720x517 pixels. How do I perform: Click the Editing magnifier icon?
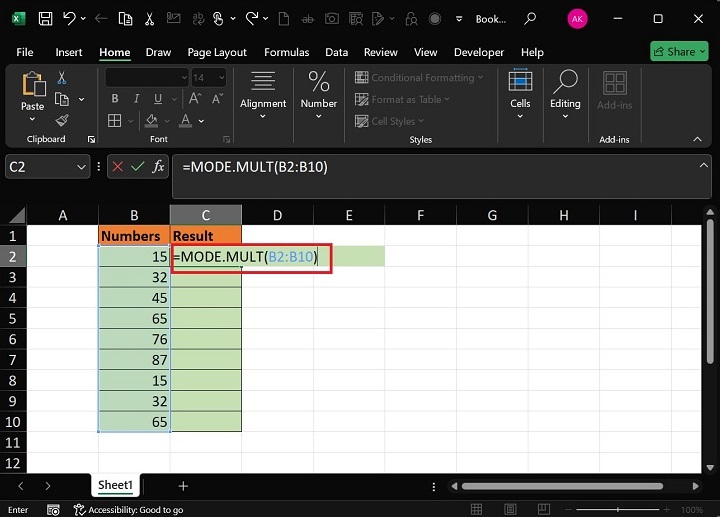point(565,82)
